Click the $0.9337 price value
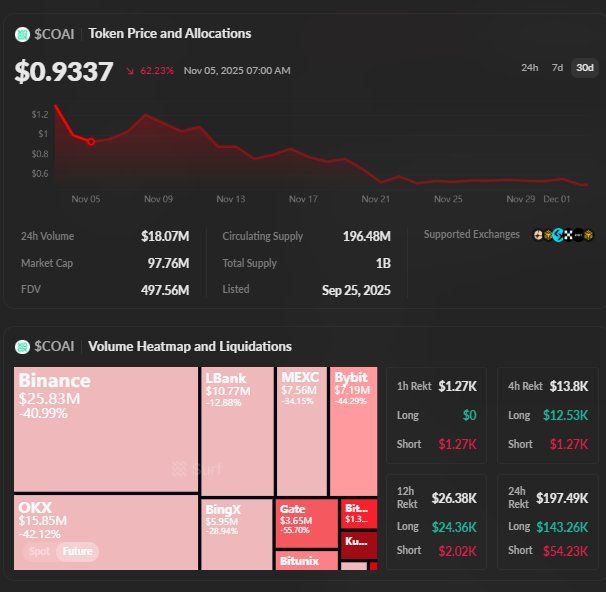 click(64, 71)
